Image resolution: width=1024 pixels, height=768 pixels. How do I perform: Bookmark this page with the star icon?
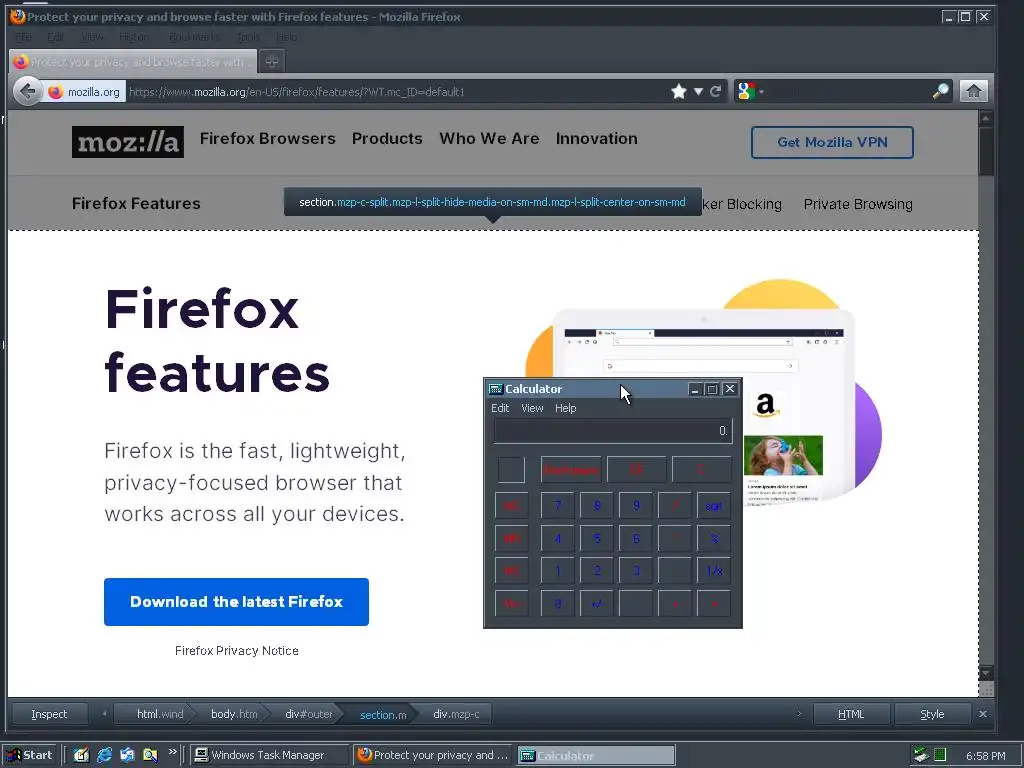[x=679, y=91]
